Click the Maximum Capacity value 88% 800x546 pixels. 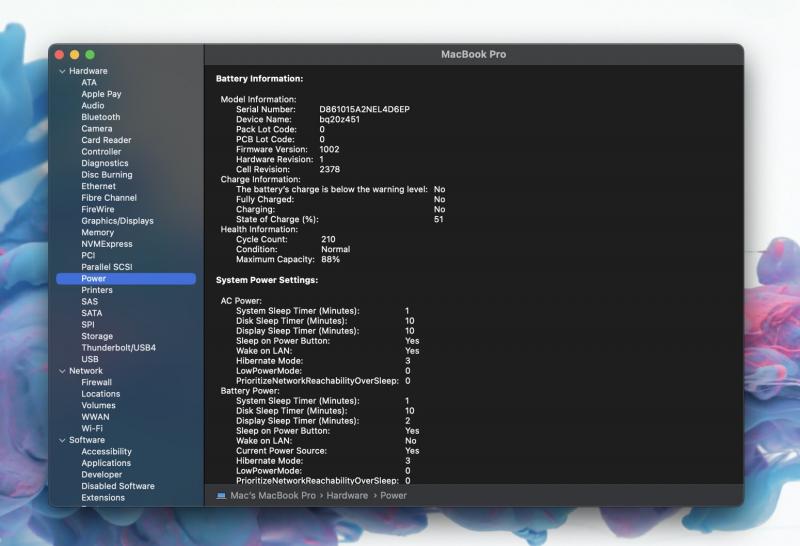330,259
